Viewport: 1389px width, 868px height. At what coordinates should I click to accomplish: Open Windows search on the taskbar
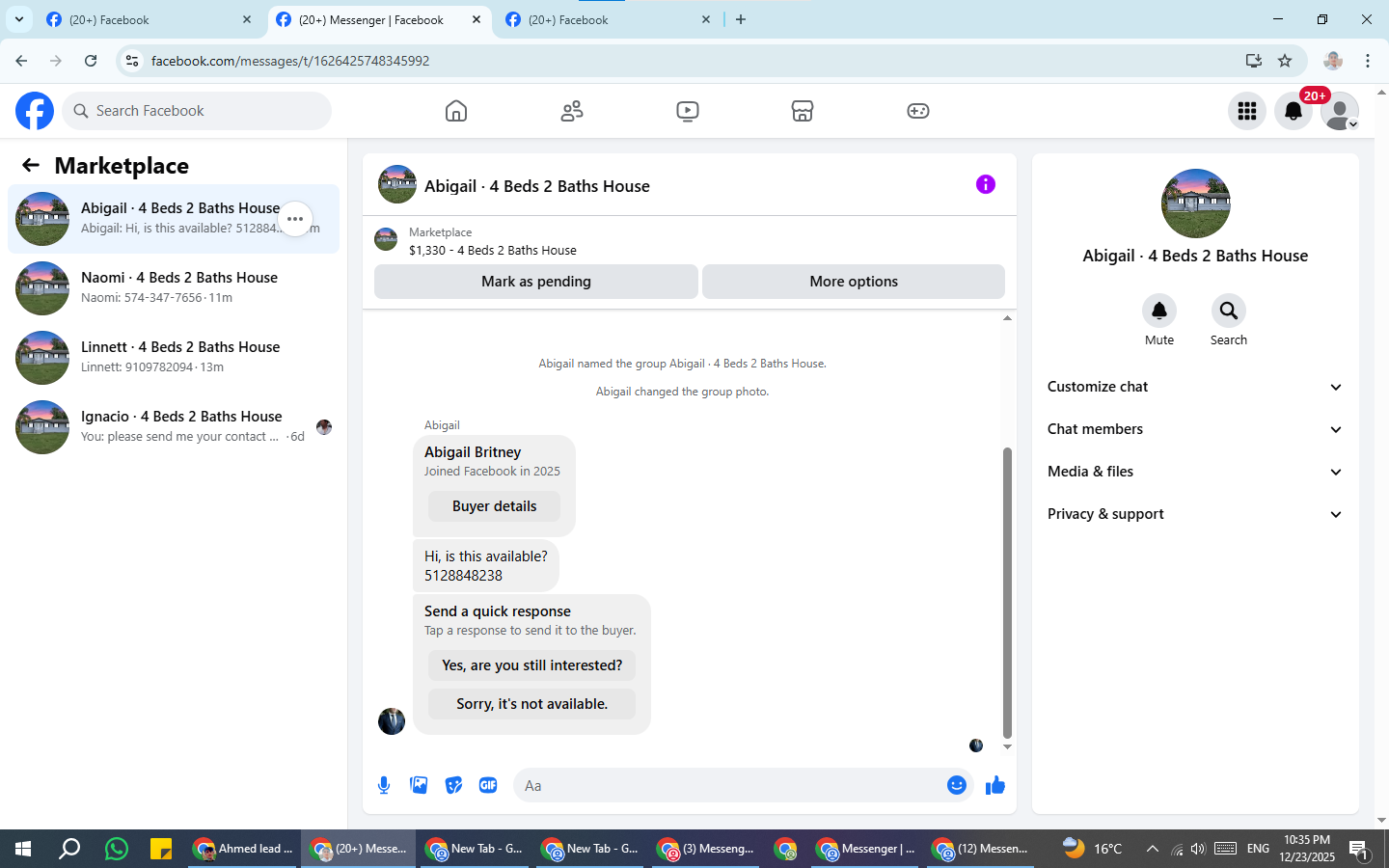(x=69, y=849)
